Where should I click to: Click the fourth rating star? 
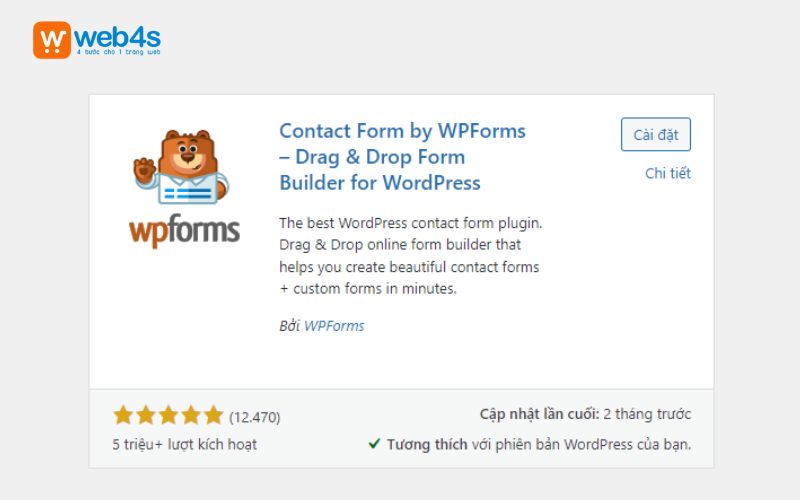pos(191,415)
